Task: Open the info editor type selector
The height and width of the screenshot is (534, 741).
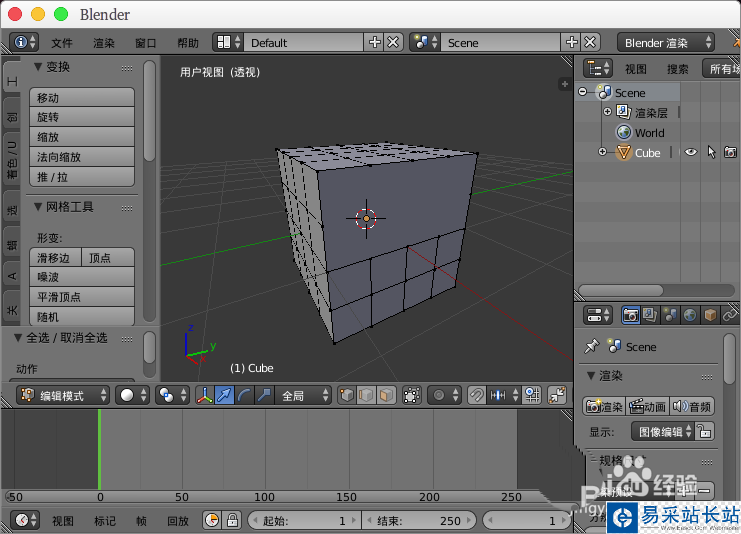Action: [x=25, y=43]
